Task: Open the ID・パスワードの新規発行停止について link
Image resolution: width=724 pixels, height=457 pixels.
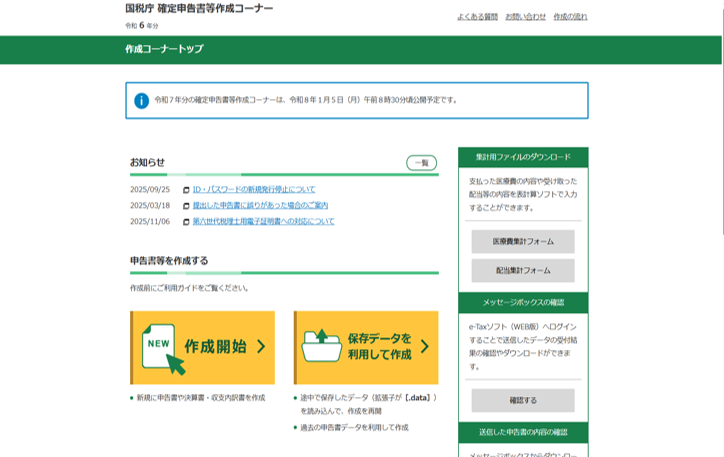Action: [253, 189]
